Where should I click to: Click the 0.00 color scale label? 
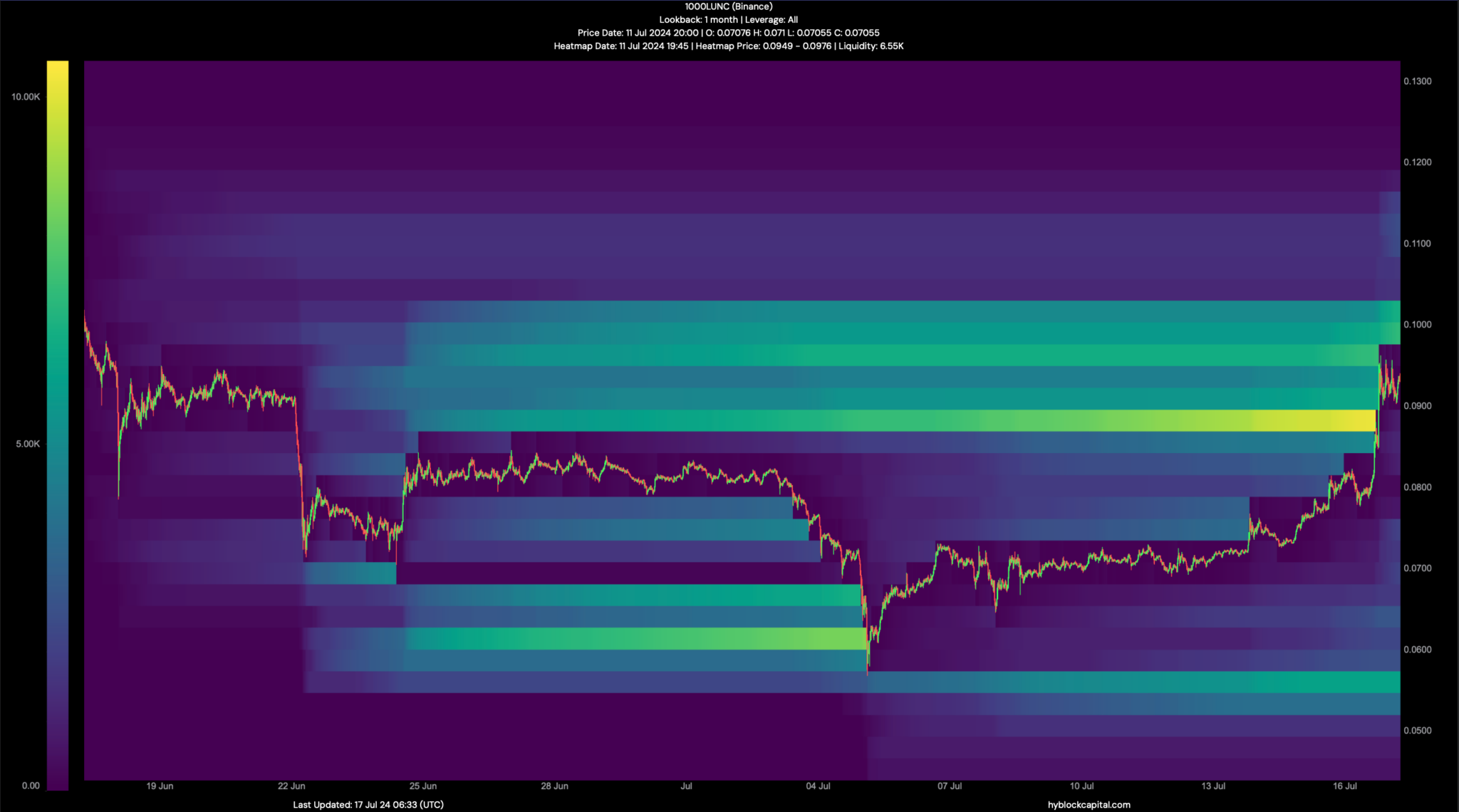pyautogui.click(x=31, y=786)
